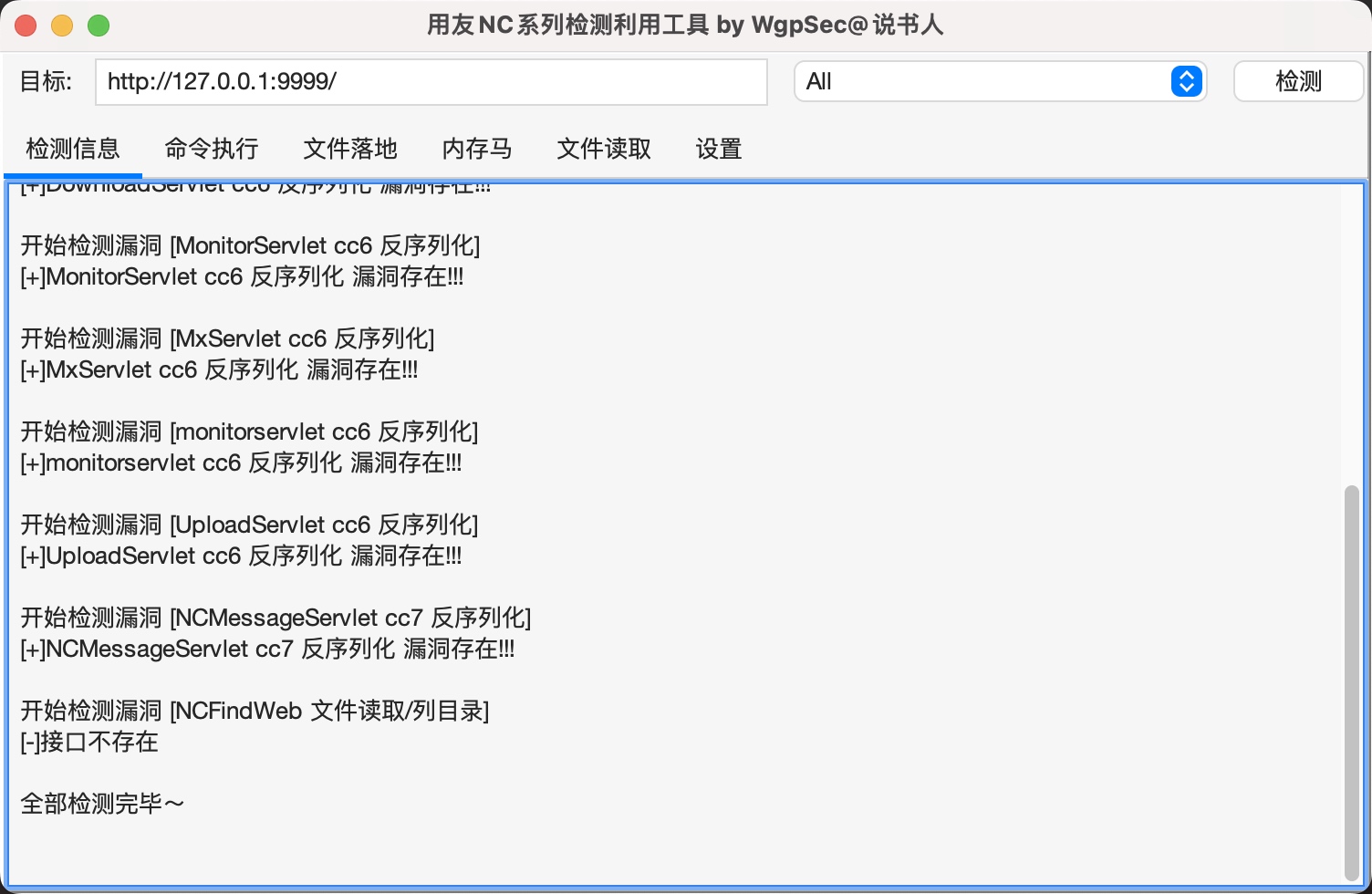
Task: Click line '开始检测漏洞 [MonitorServlet cc6 反序列化]'
Action: point(250,245)
